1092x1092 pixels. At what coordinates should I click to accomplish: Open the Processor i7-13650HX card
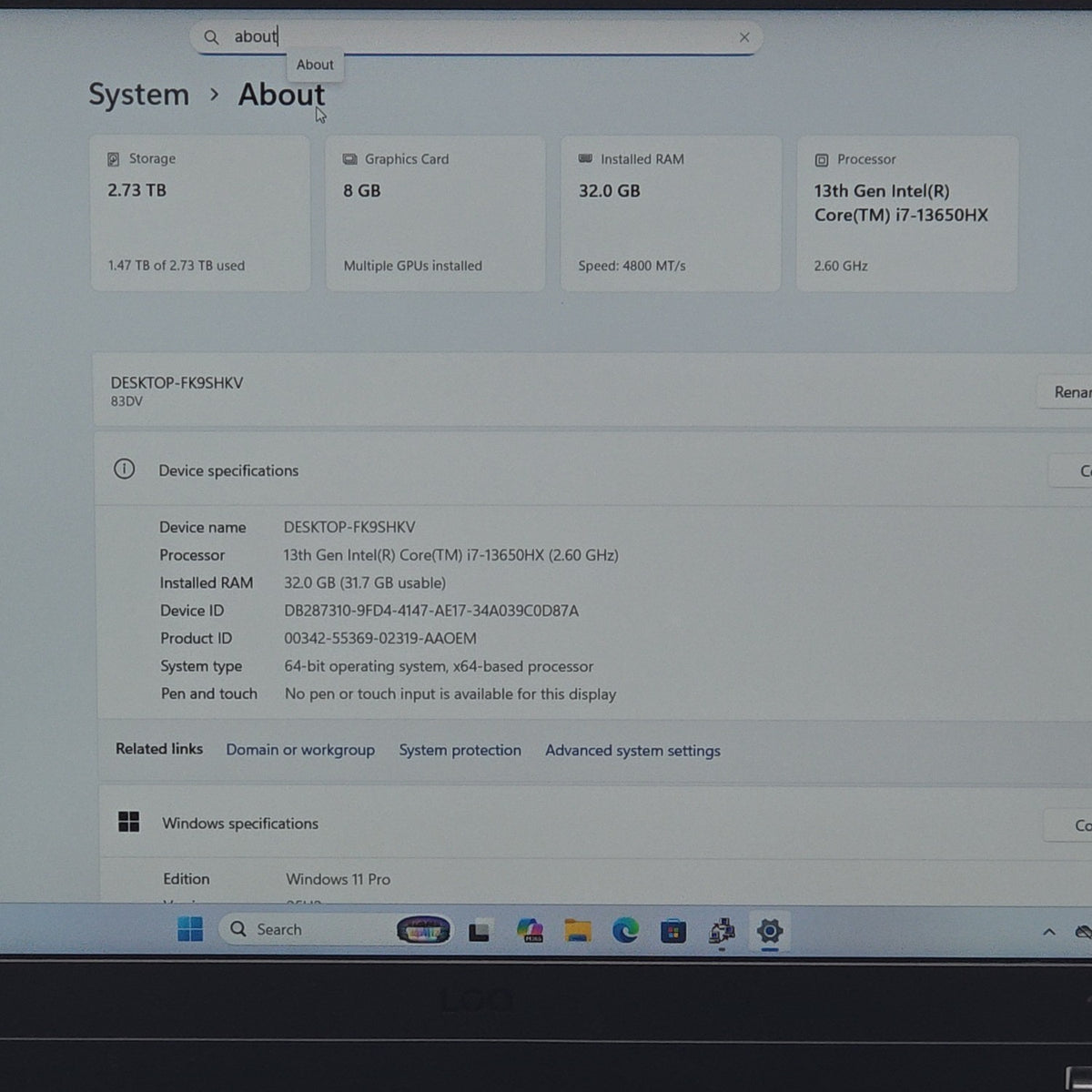[x=907, y=213]
